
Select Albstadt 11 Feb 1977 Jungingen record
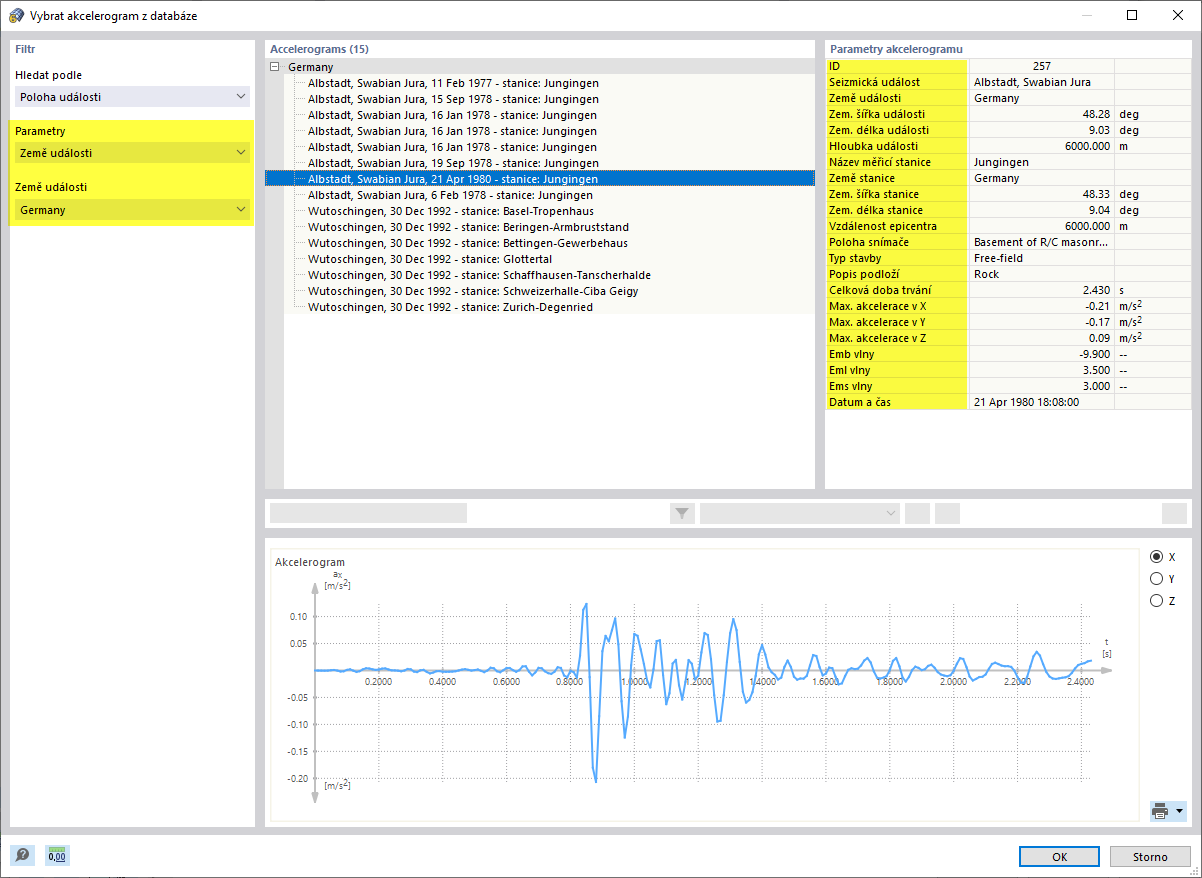pos(453,83)
